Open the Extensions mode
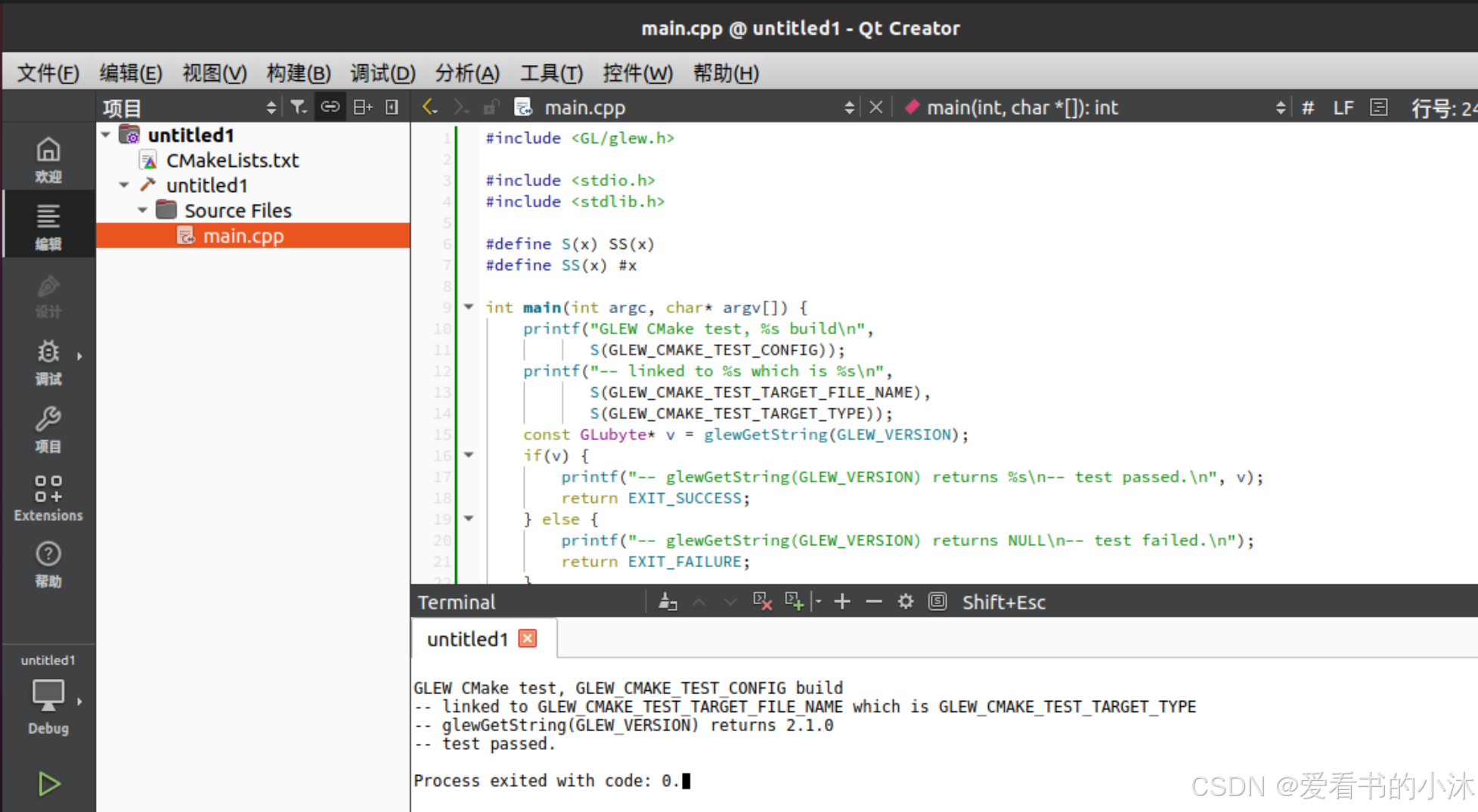 click(x=48, y=497)
